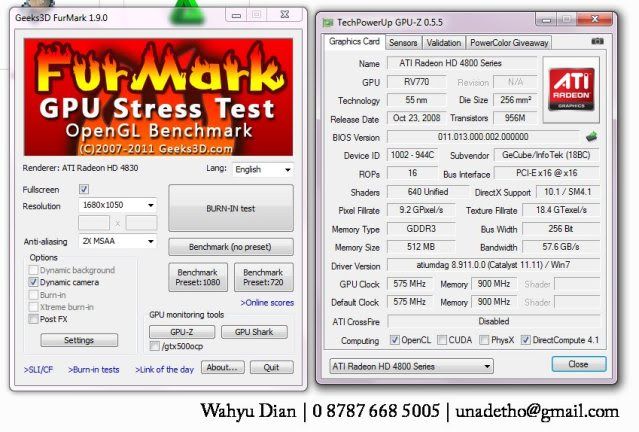The height and width of the screenshot is (432, 639).
Task: Click the Subvendor GeCube/InfoTek field
Action: tap(546, 155)
